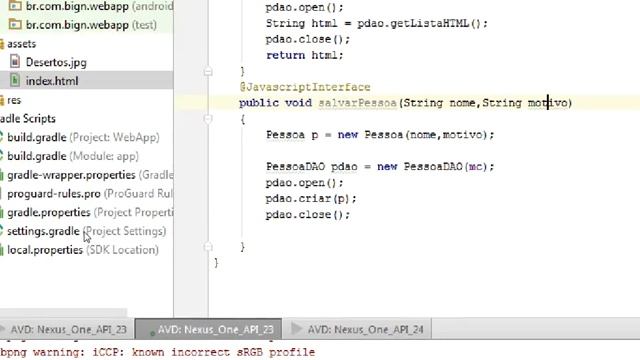Click the webapp (androidTest) package folder icon
This screenshot has height=360, width=640.
coord(15,6)
